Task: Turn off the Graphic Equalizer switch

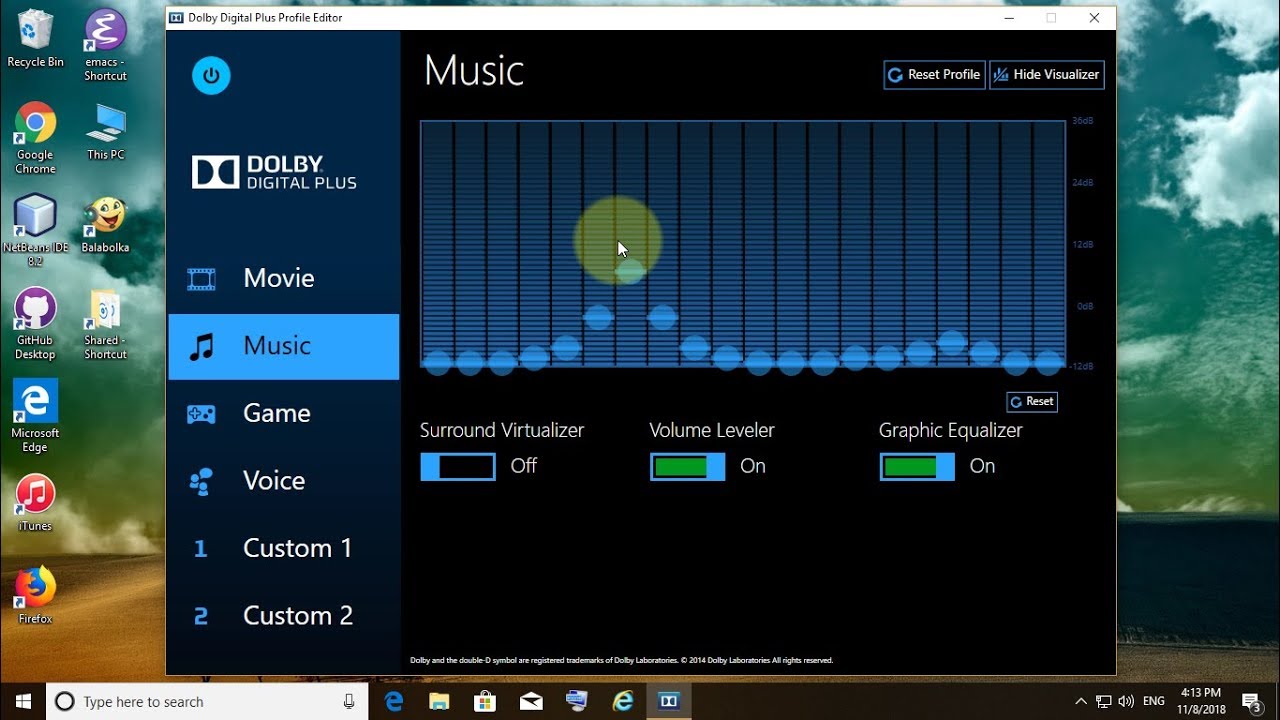Action: tap(917, 467)
